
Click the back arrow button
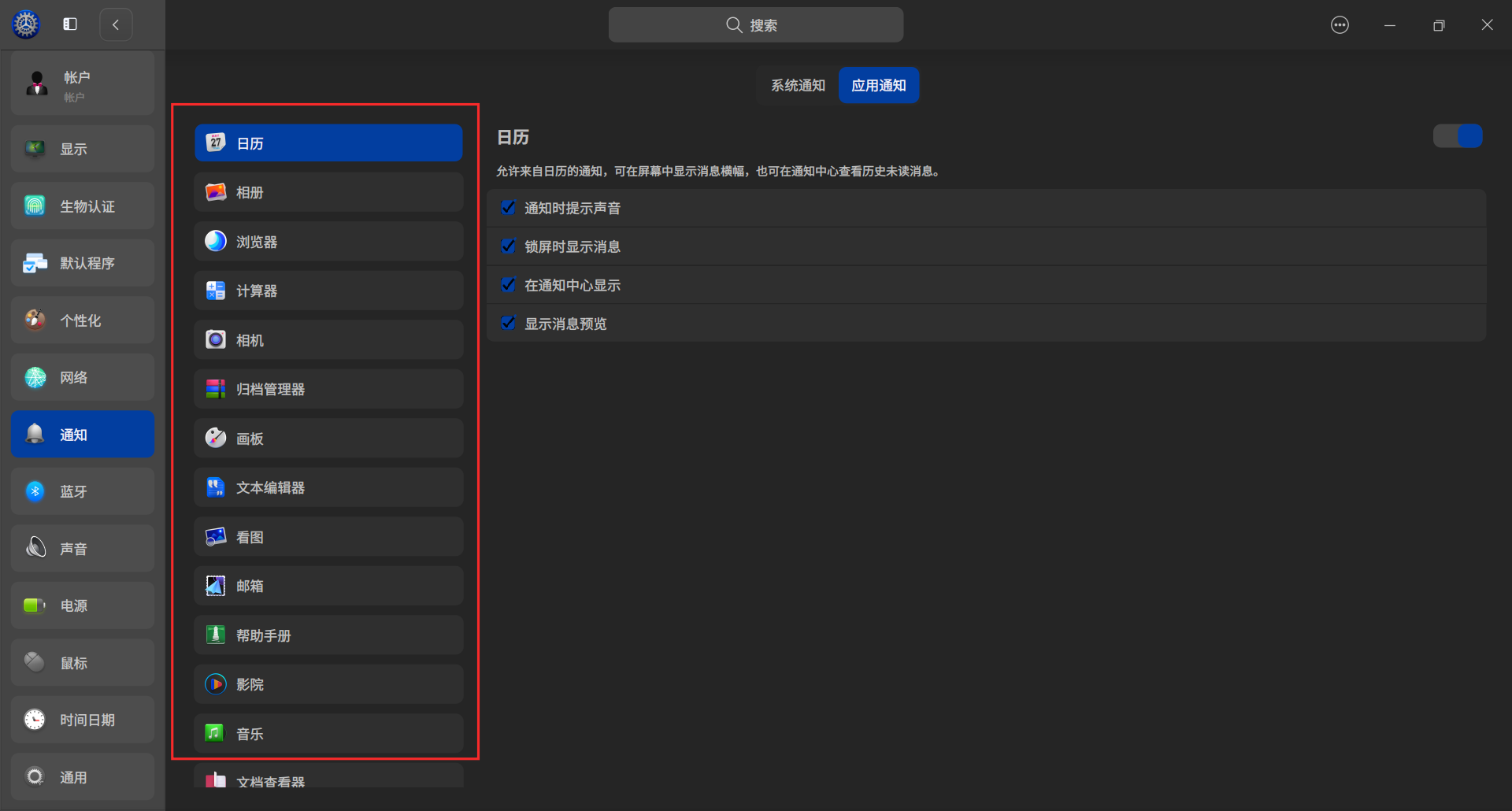tap(116, 24)
